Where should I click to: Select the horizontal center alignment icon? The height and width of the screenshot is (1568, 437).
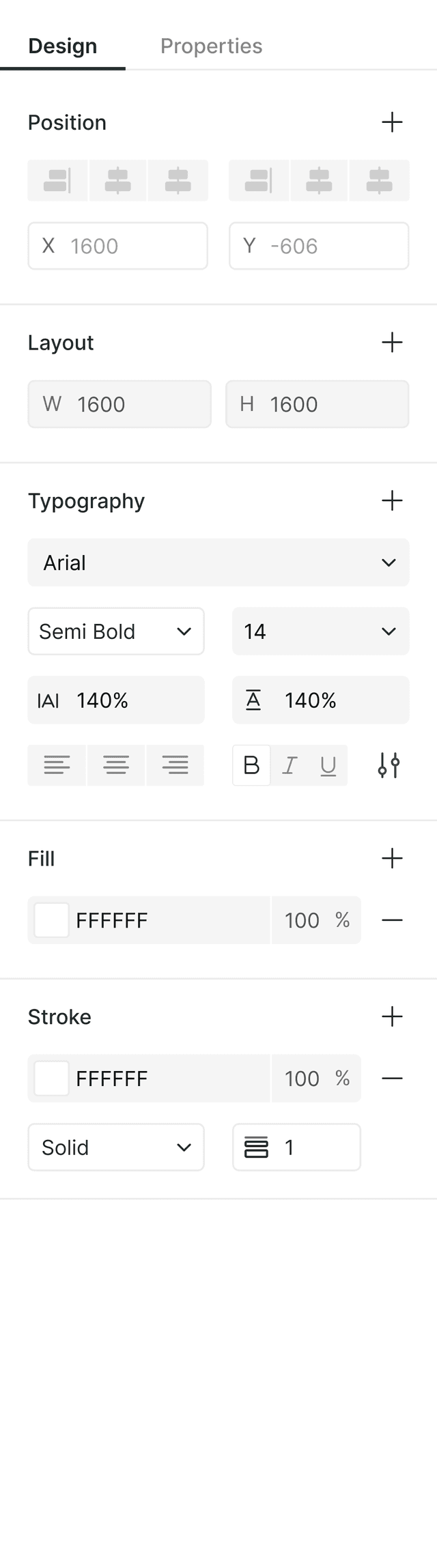point(116,180)
